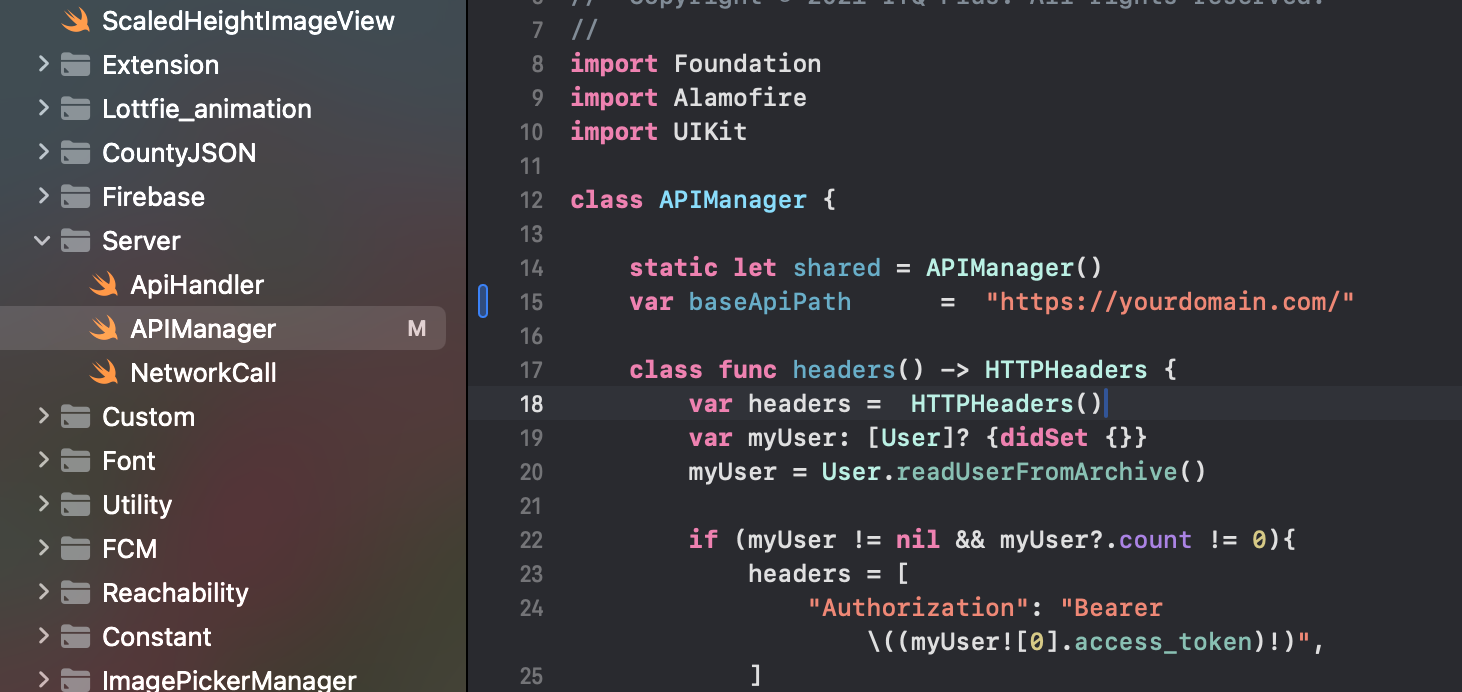Expand the FCM group chevron

43,549
